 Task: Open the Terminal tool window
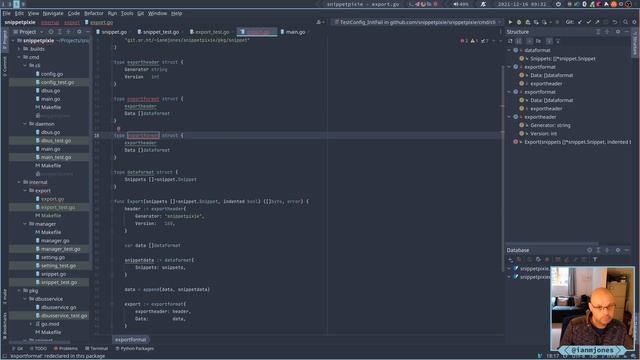(96, 349)
